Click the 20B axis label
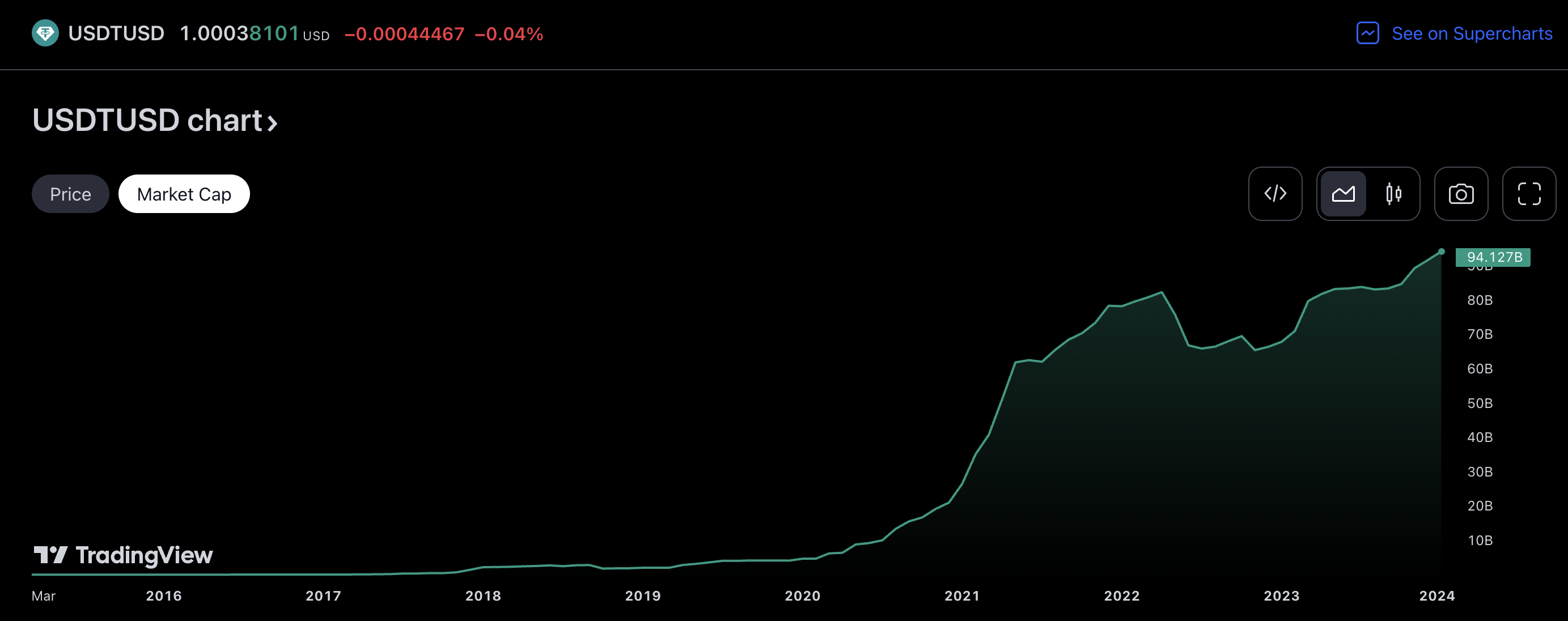The image size is (1568, 621). coord(1480,506)
